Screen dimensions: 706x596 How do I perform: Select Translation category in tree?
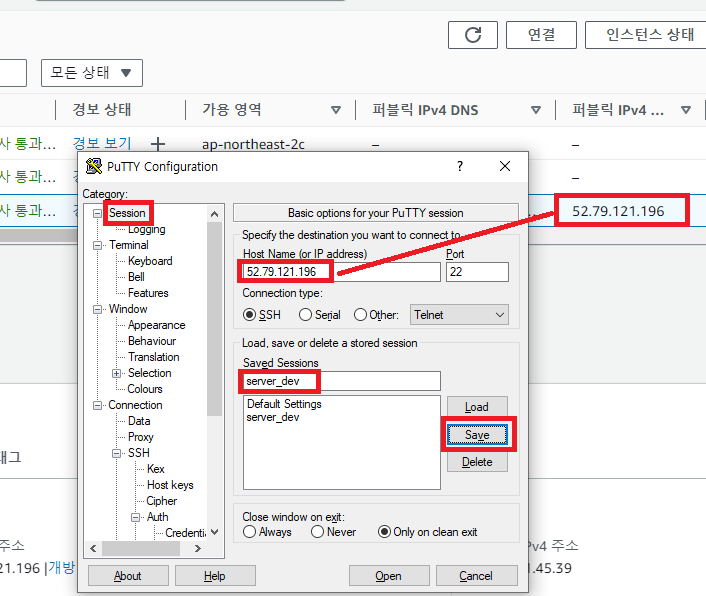pyautogui.click(x=154, y=357)
